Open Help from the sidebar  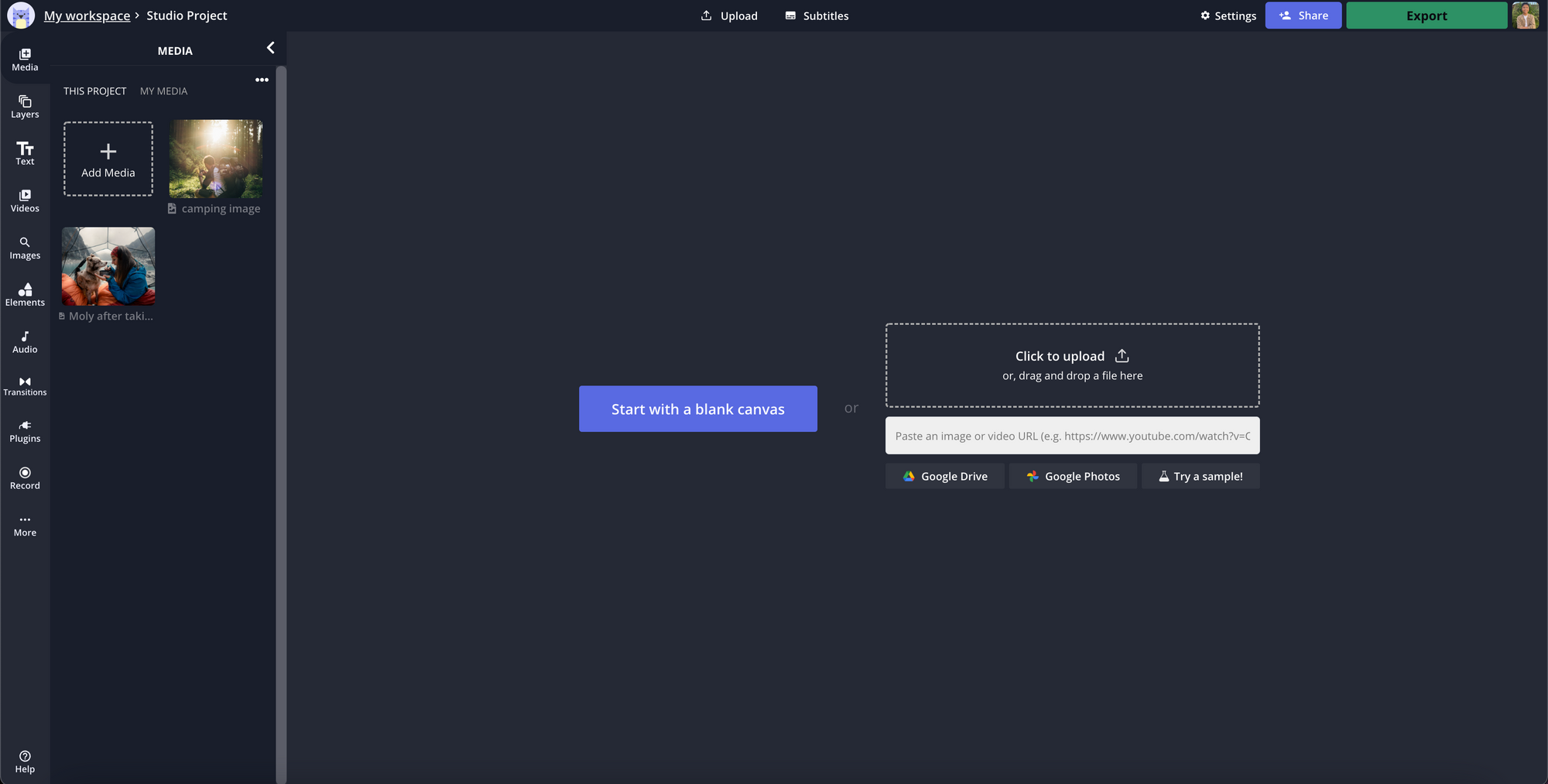25,761
